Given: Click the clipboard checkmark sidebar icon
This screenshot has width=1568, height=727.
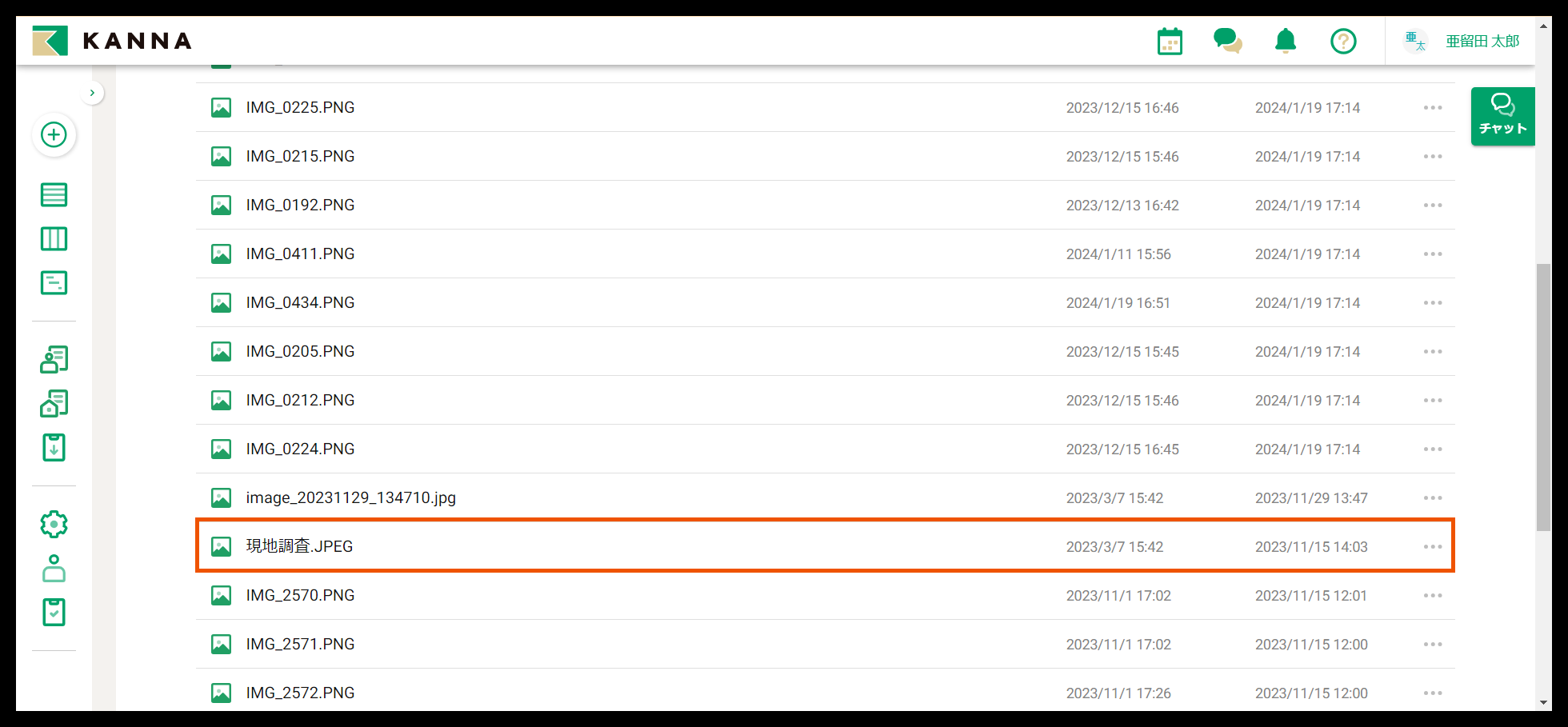Looking at the screenshot, I should (x=54, y=613).
